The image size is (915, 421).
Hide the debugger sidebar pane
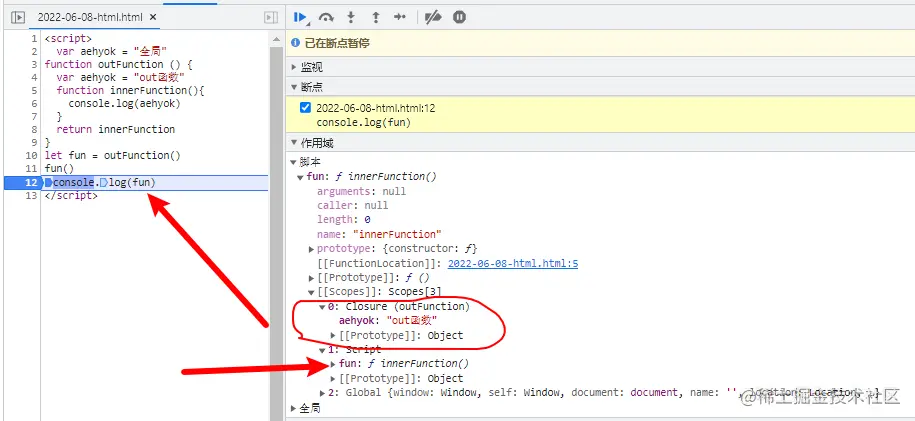[270, 18]
